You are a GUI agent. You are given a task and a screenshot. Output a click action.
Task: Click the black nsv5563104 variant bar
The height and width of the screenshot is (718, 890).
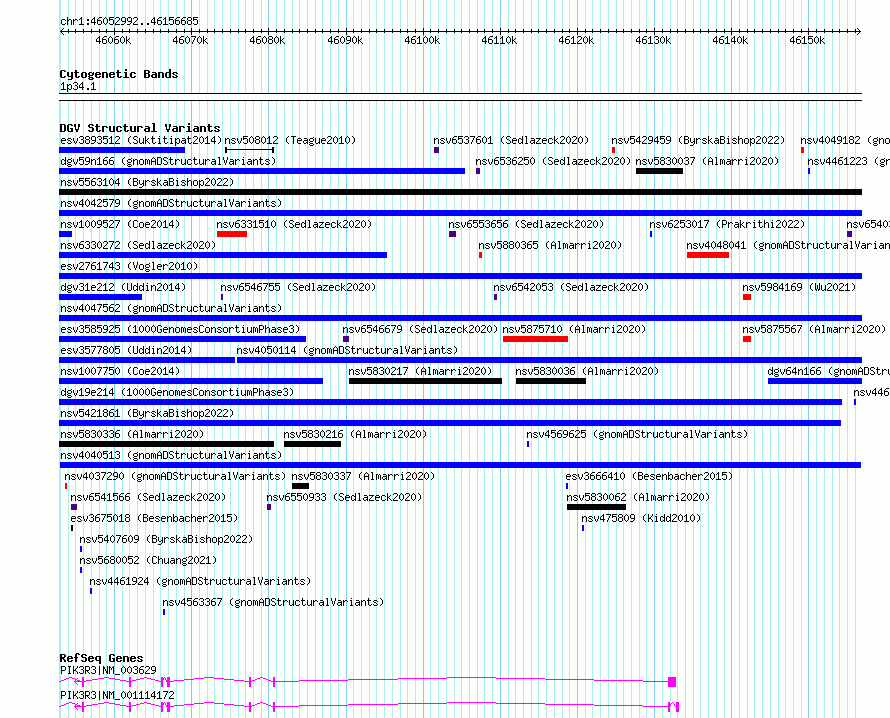(460, 192)
